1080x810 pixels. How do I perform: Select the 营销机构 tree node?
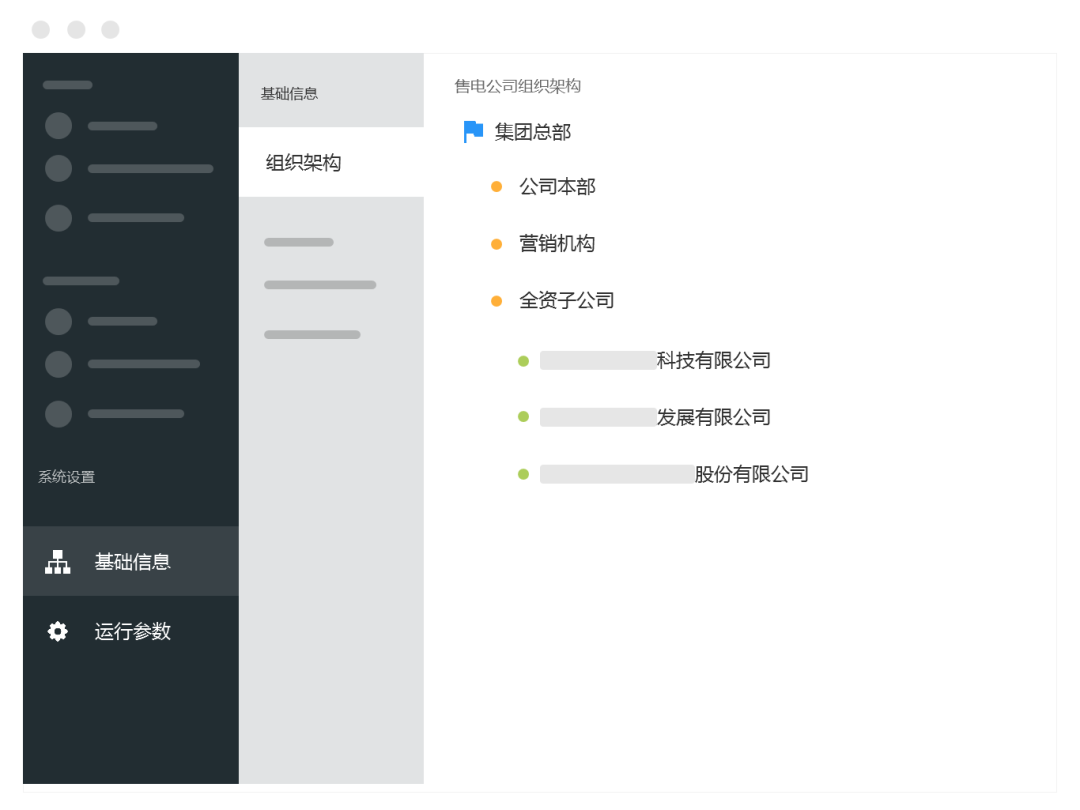[557, 244]
